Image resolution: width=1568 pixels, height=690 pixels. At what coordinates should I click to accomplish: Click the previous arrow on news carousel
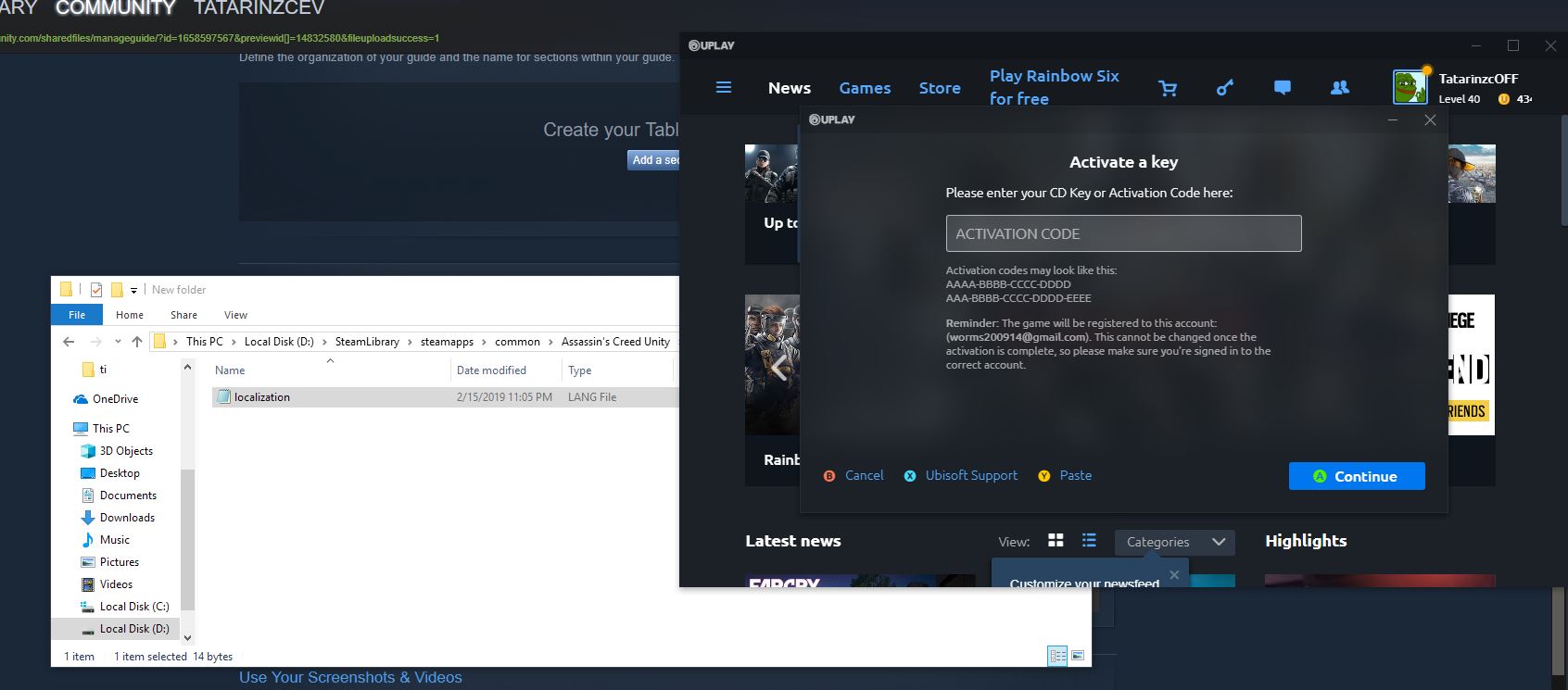778,369
